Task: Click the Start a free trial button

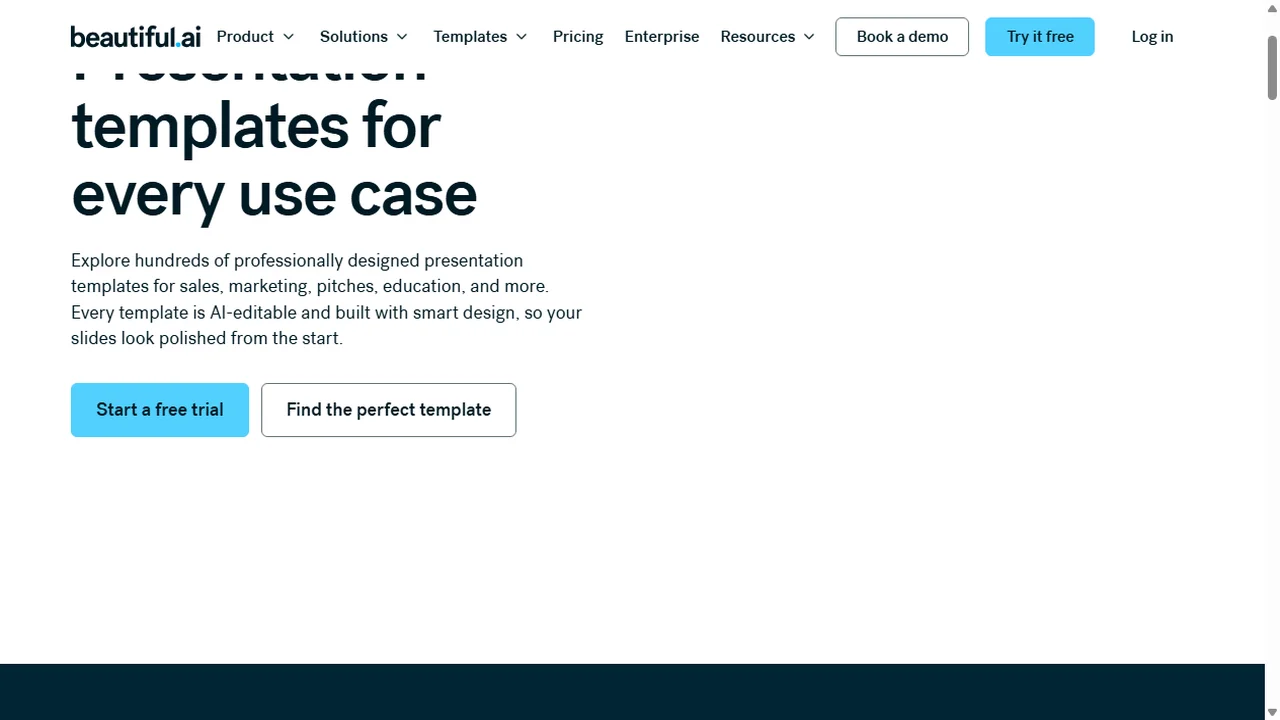Action: pos(160,410)
